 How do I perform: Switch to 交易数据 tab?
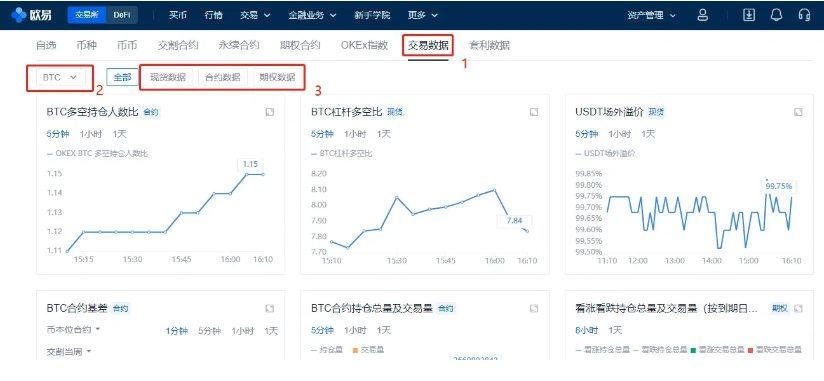pos(428,45)
